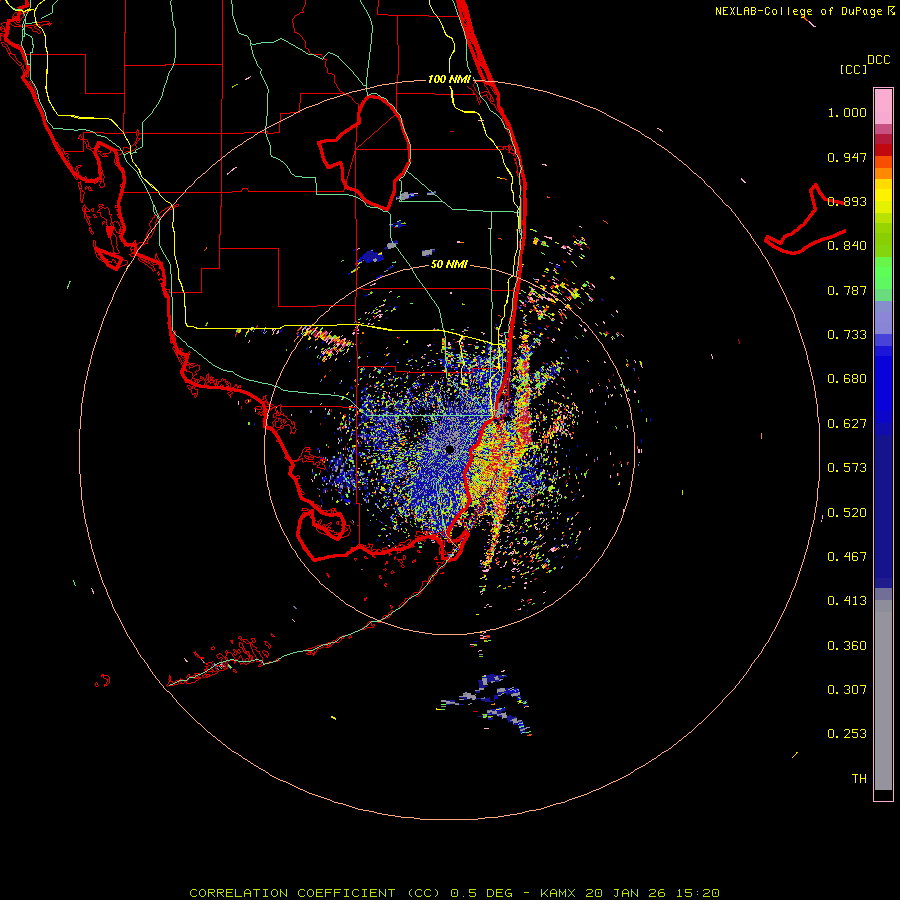Click the 0.413 scale value
900x900 pixels.
(x=847, y=601)
